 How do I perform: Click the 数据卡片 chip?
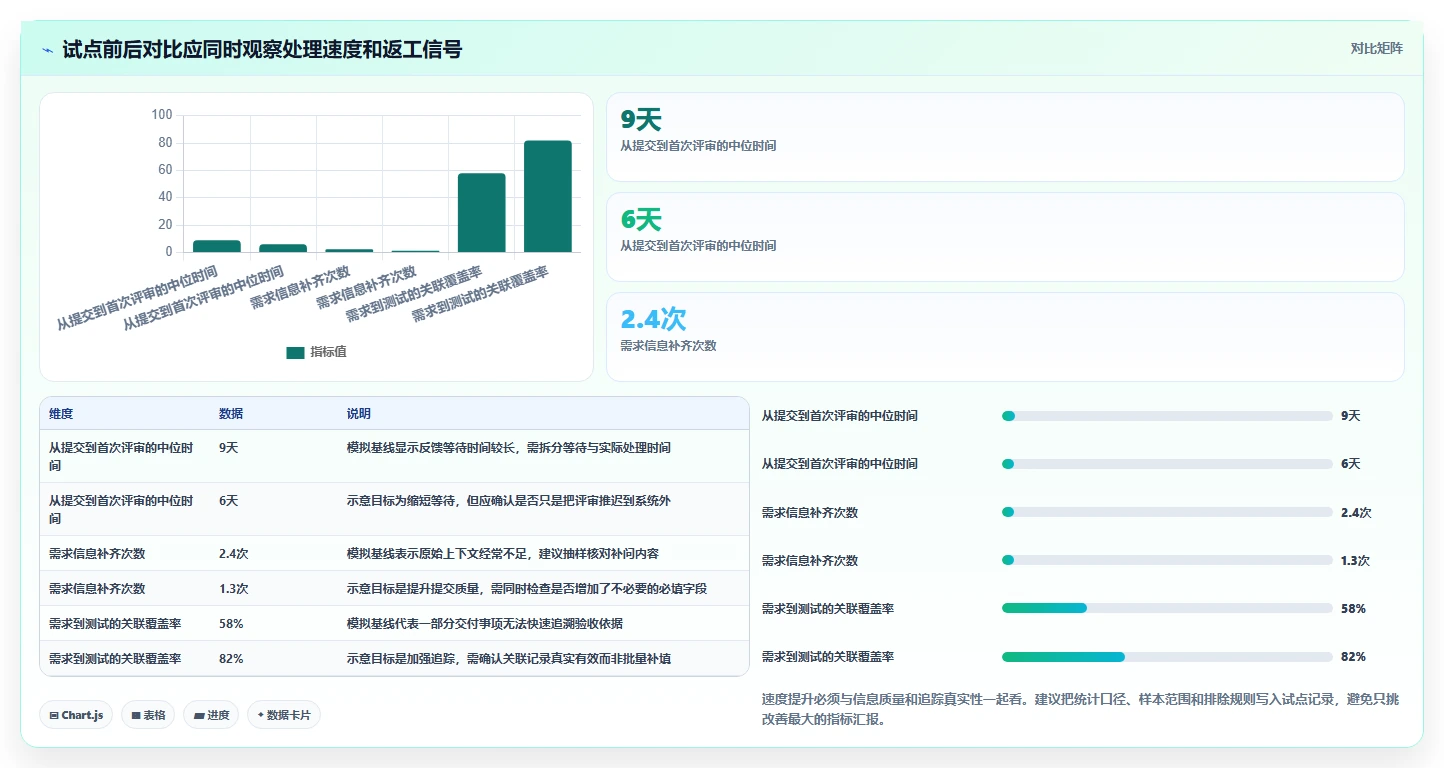pyautogui.click(x=284, y=715)
